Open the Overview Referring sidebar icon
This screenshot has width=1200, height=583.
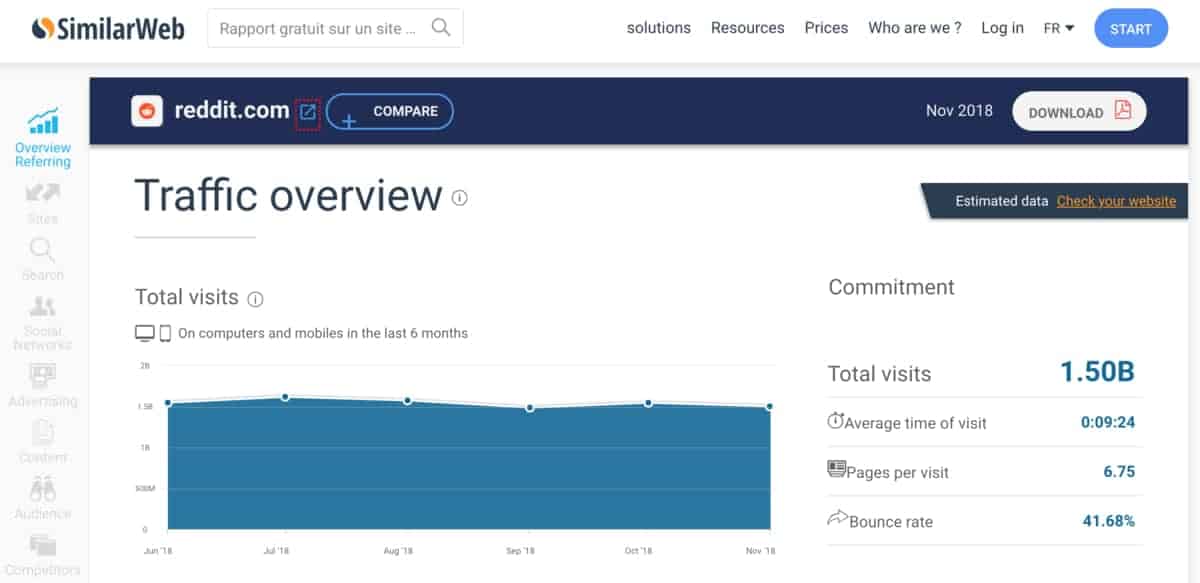(x=43, y=122)
